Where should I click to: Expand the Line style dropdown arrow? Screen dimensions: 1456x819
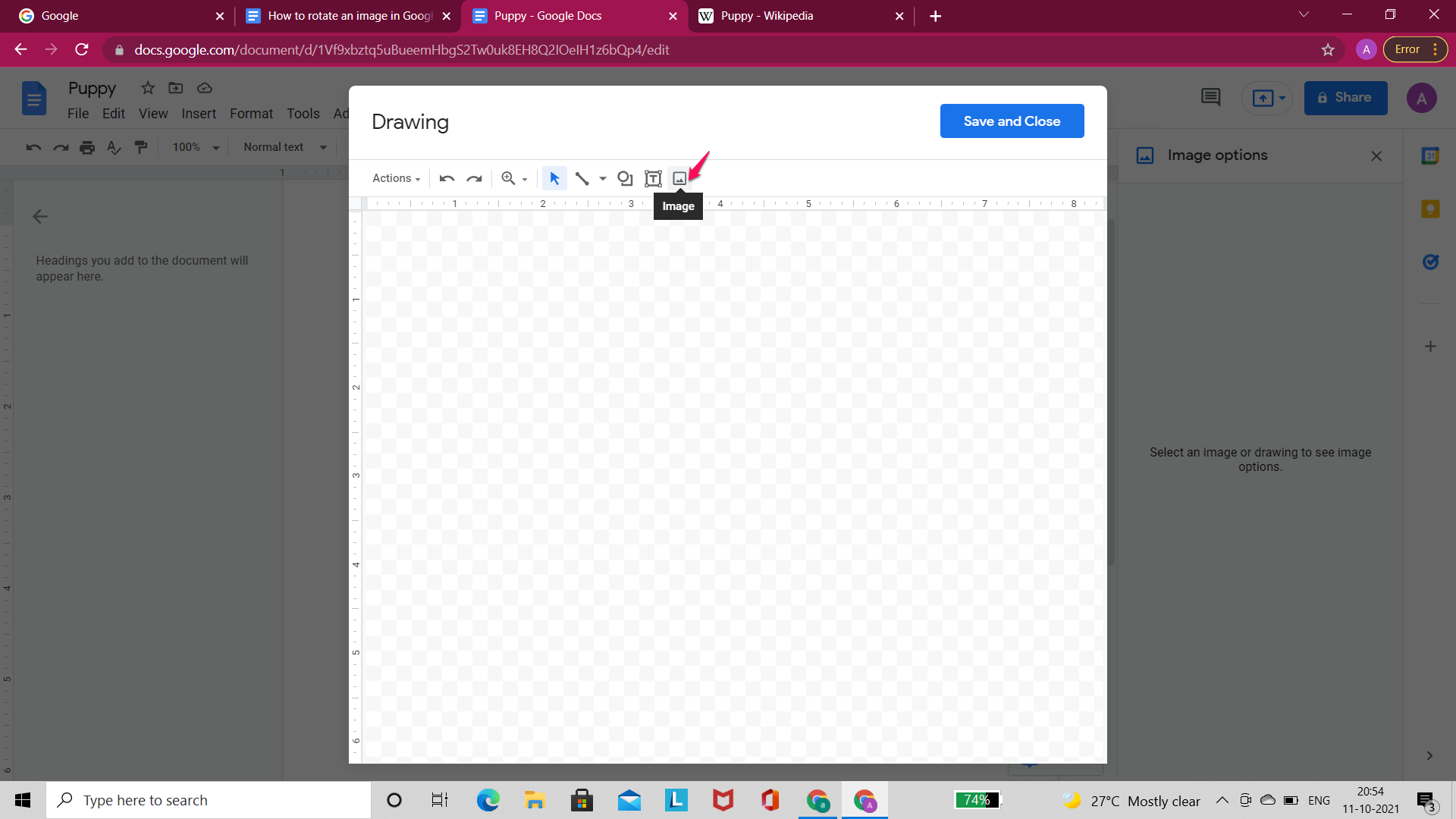(x=601, y=179)
